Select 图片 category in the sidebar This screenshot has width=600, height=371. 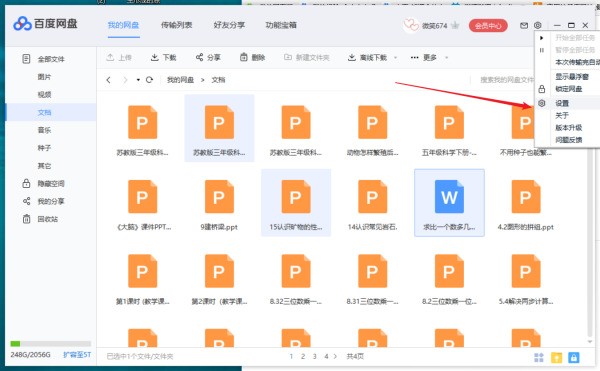point(44,77)
